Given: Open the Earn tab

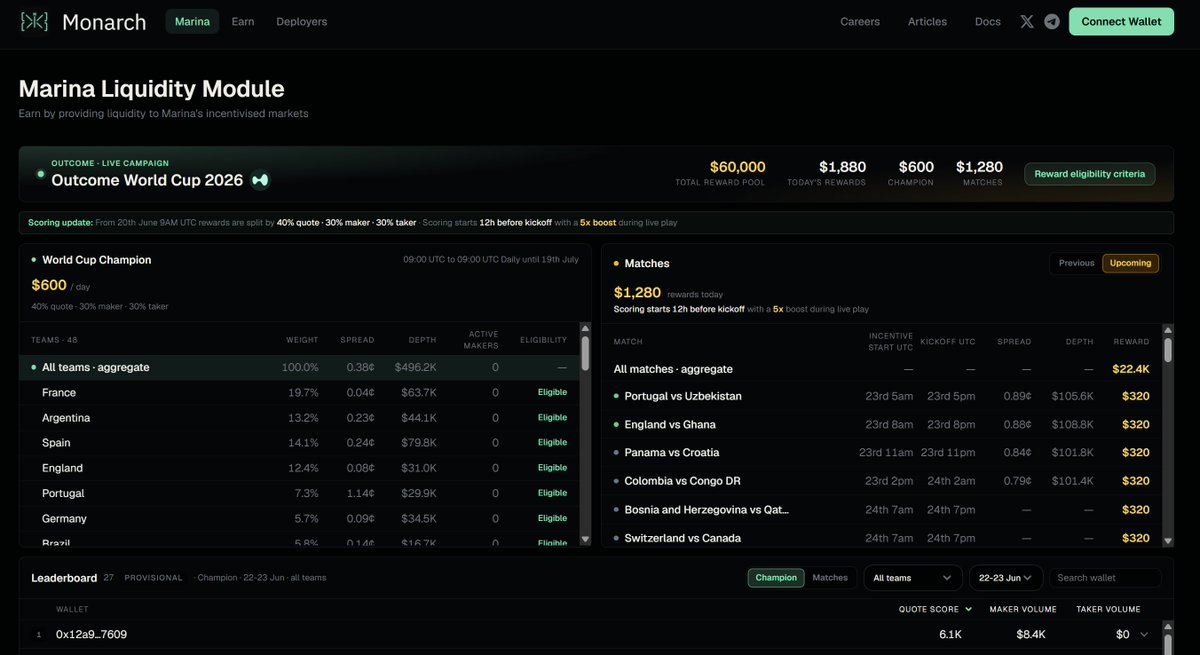Looking at the screenshot, I should coord(243,21).
